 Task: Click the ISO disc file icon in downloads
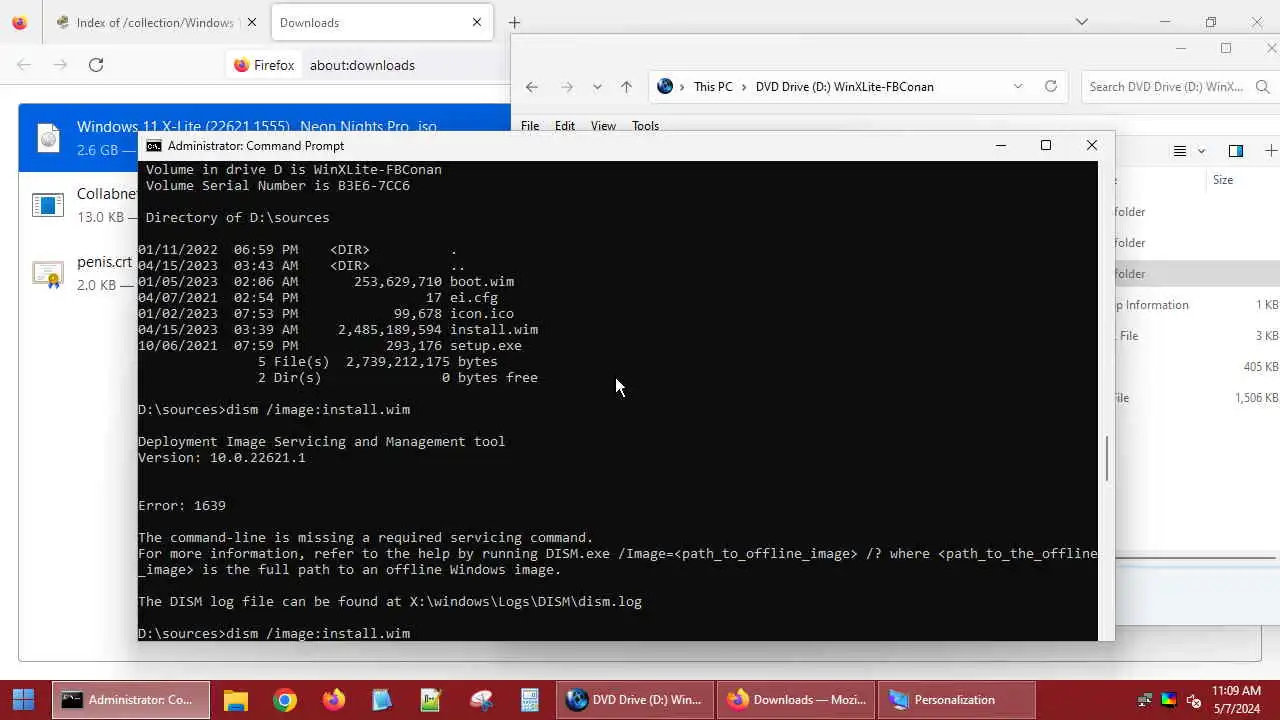(48, 137)
